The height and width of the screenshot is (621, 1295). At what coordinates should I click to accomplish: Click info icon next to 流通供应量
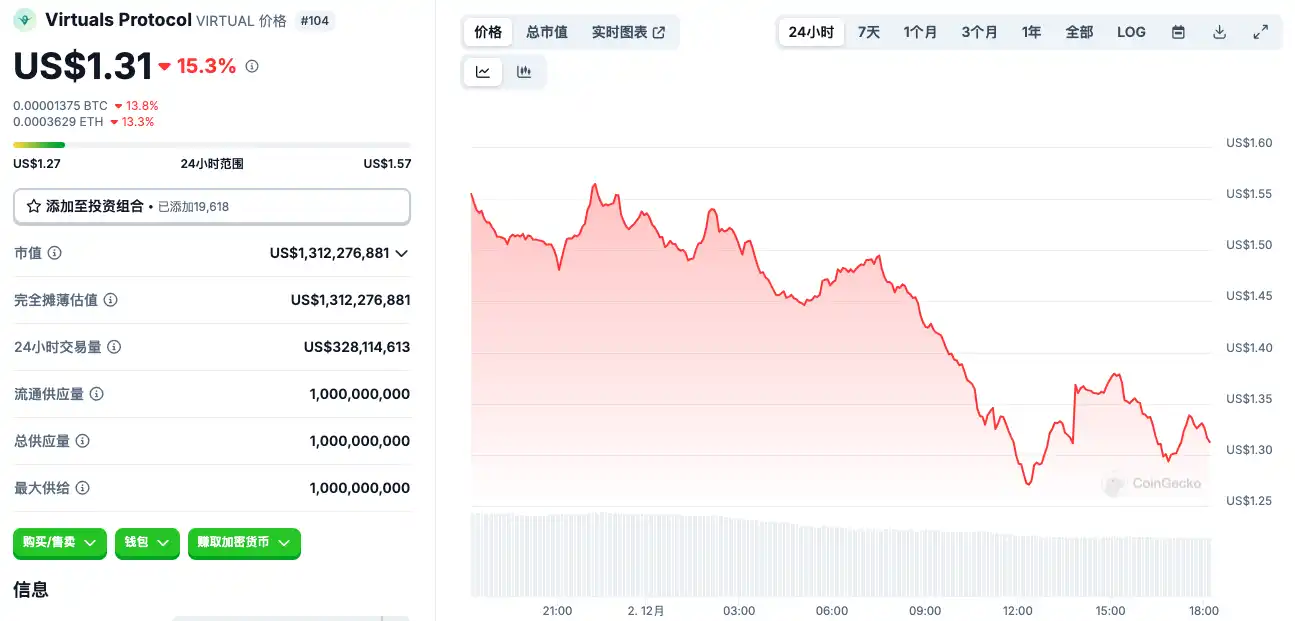97,394
